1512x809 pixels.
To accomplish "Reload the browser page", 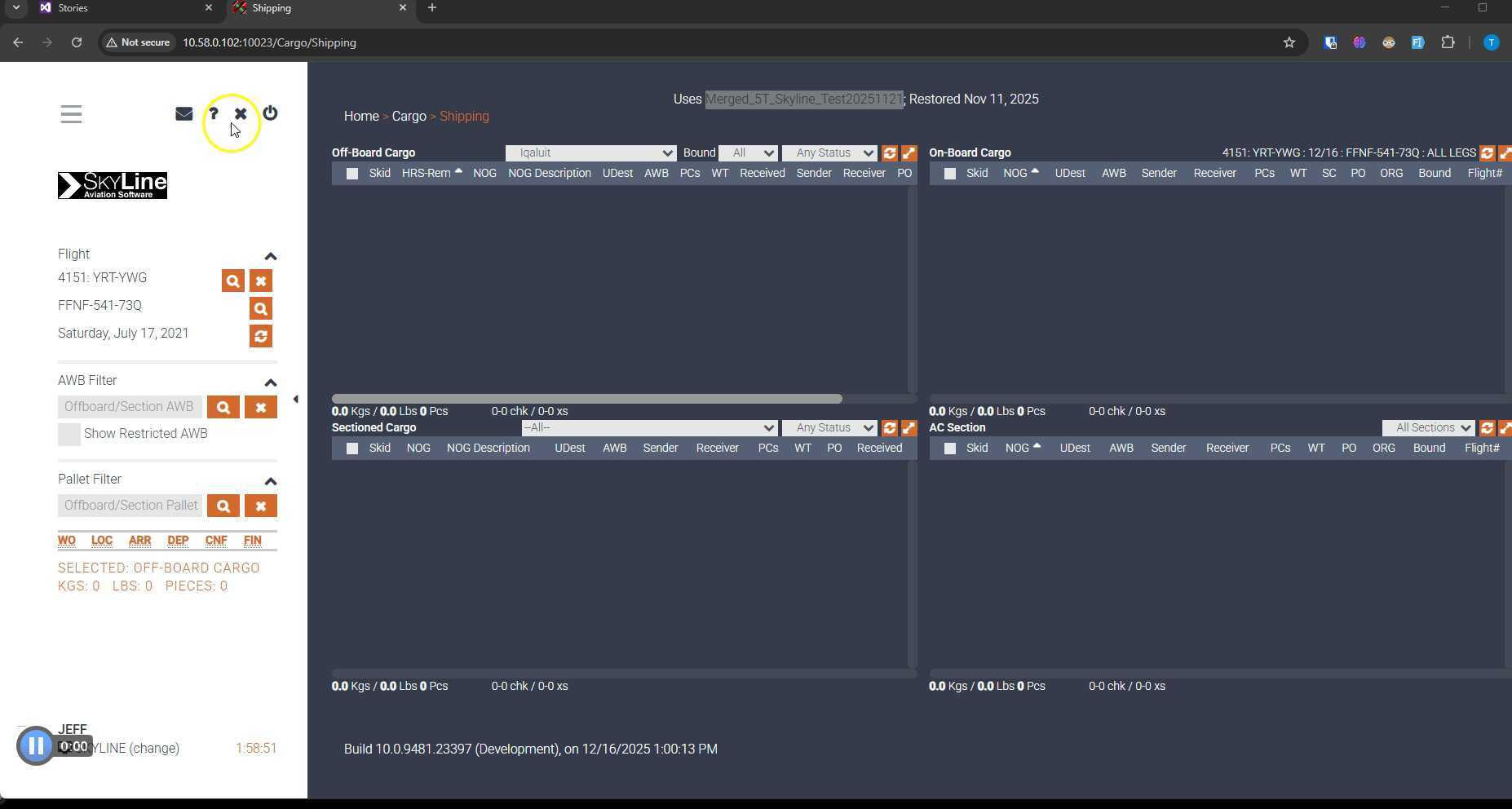I will coord(77,42).
